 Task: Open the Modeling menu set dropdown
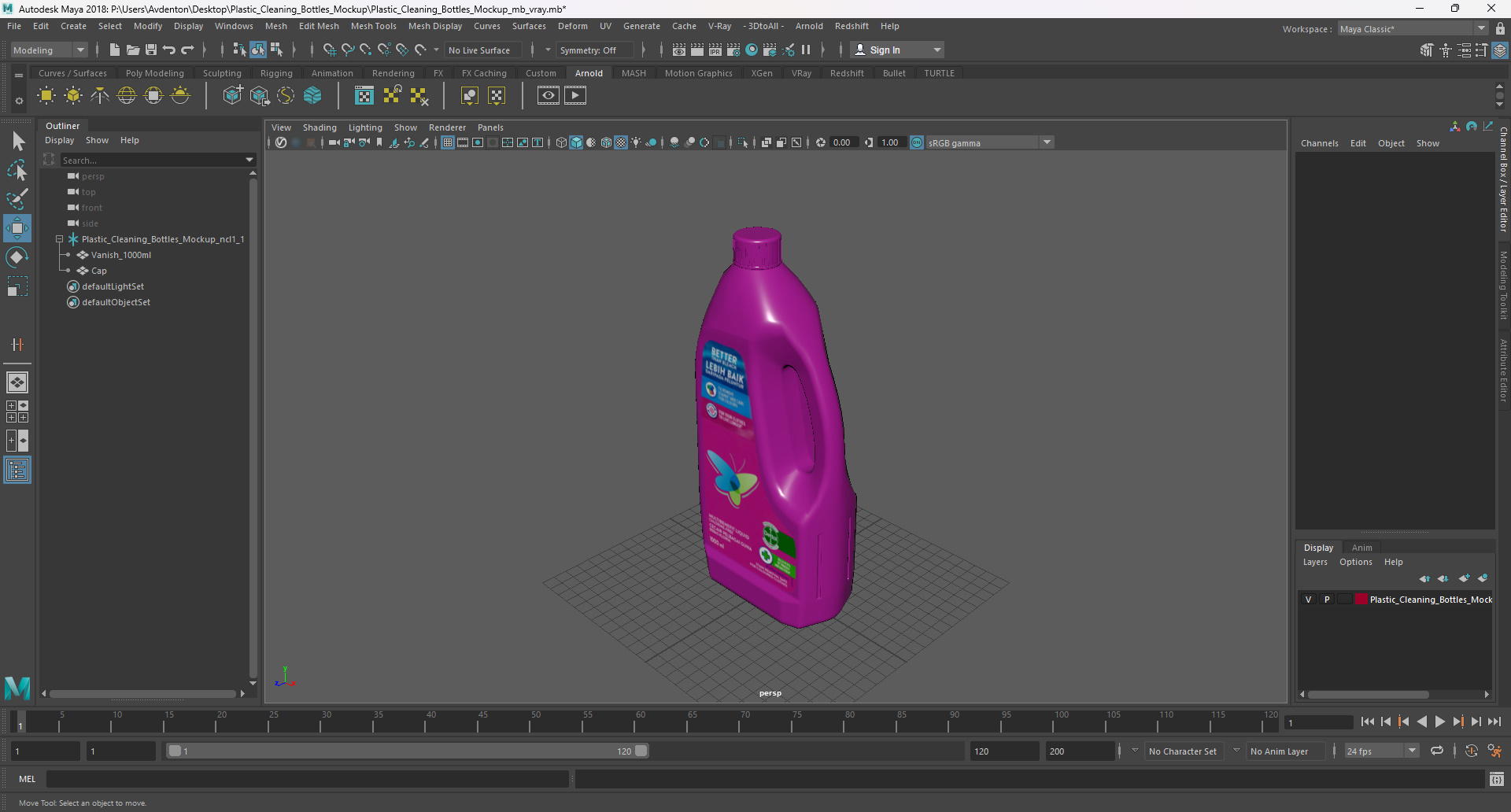(x=50, y=50)
